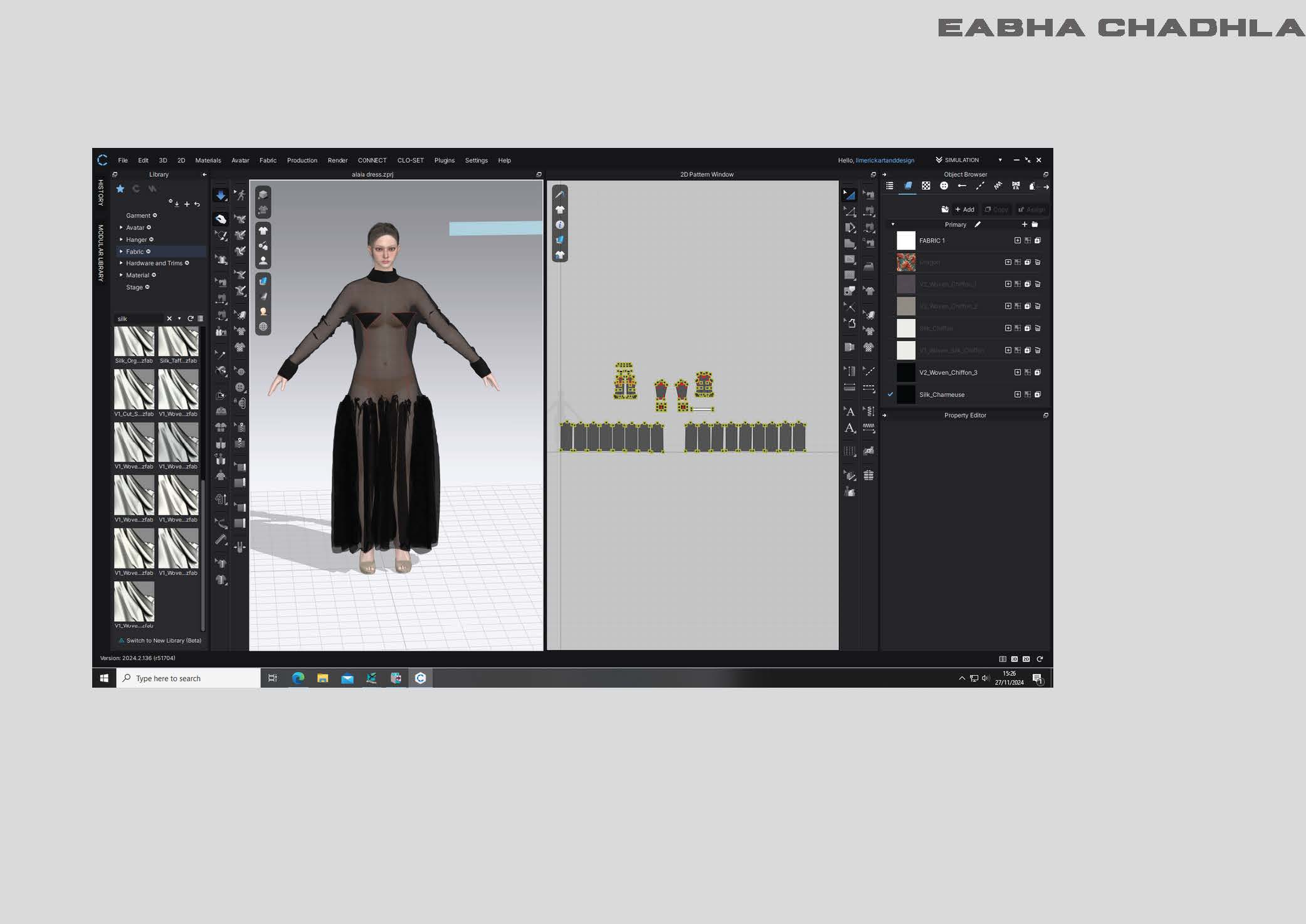Expand the Avatar library folder
Image resolution: width=1306 pixels, height=924 pixels.
pos(122,228)
